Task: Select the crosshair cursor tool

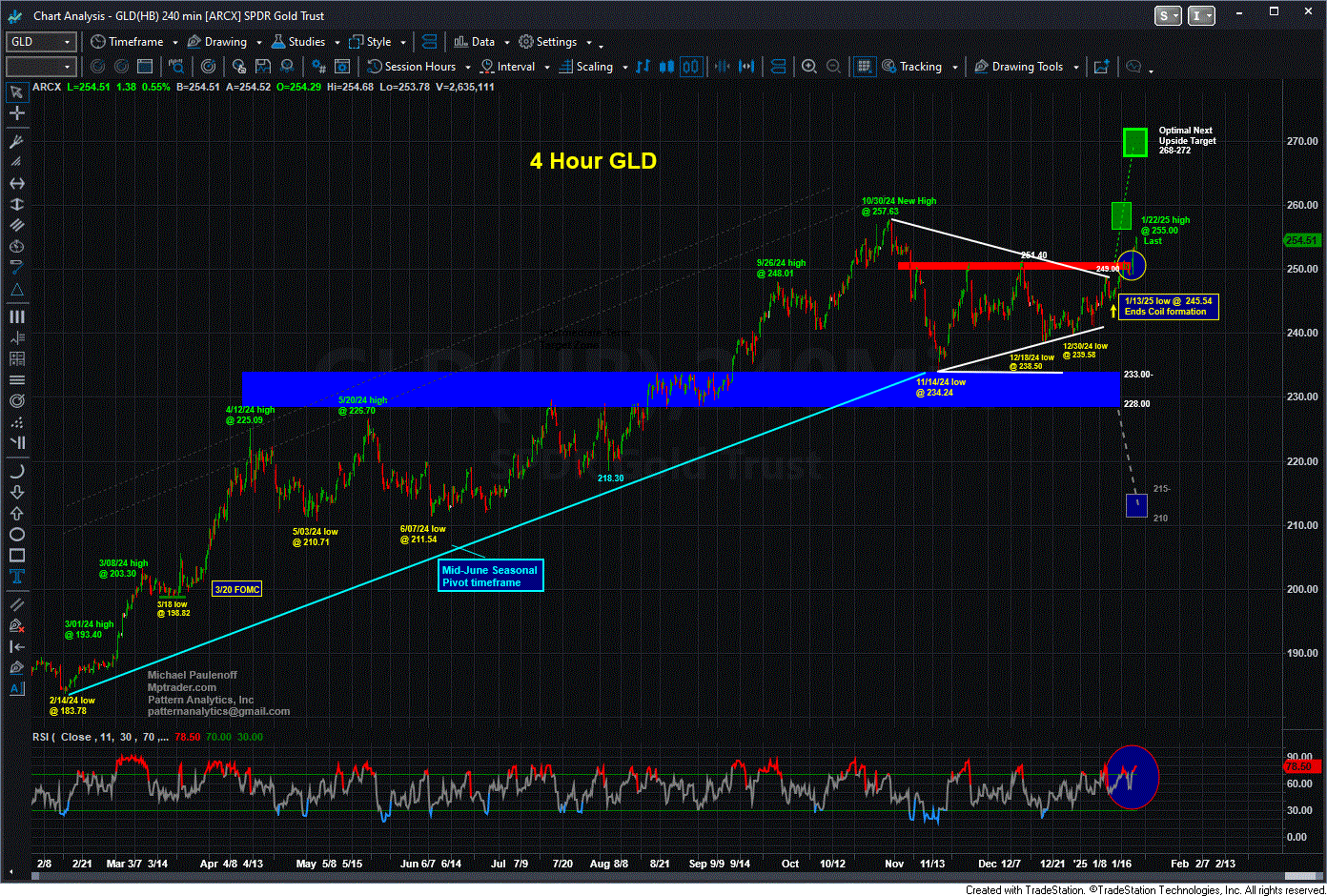Action: pyautogui.click(x=16, y=113)
